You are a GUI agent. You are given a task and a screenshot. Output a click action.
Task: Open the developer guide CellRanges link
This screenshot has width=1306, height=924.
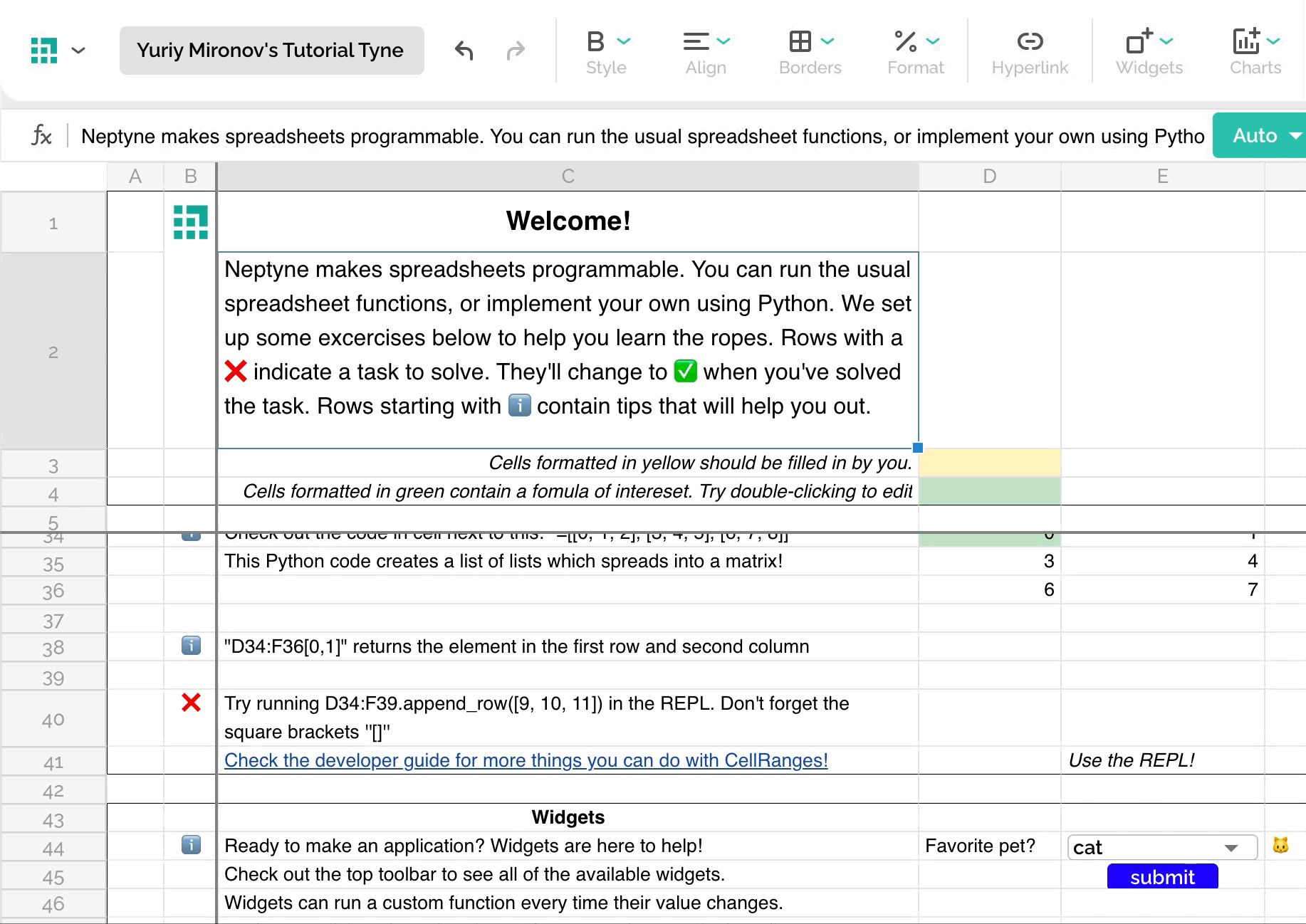526,760
